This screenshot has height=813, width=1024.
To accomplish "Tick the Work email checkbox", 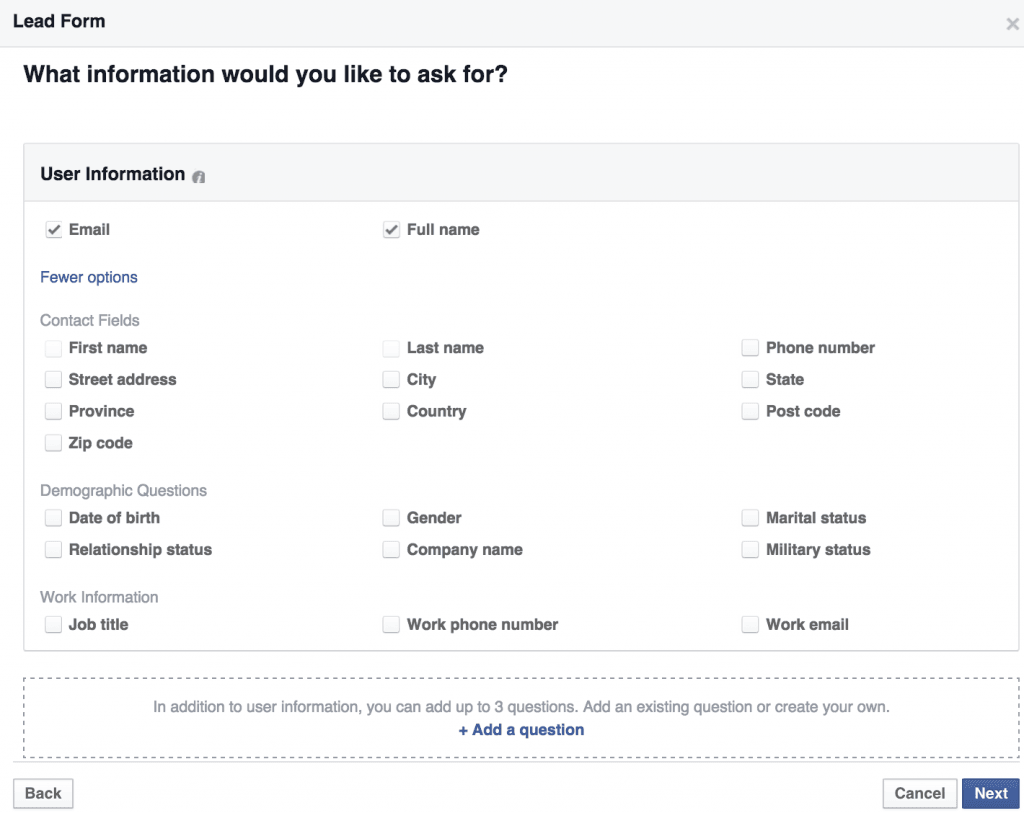I will click(750, 625).
